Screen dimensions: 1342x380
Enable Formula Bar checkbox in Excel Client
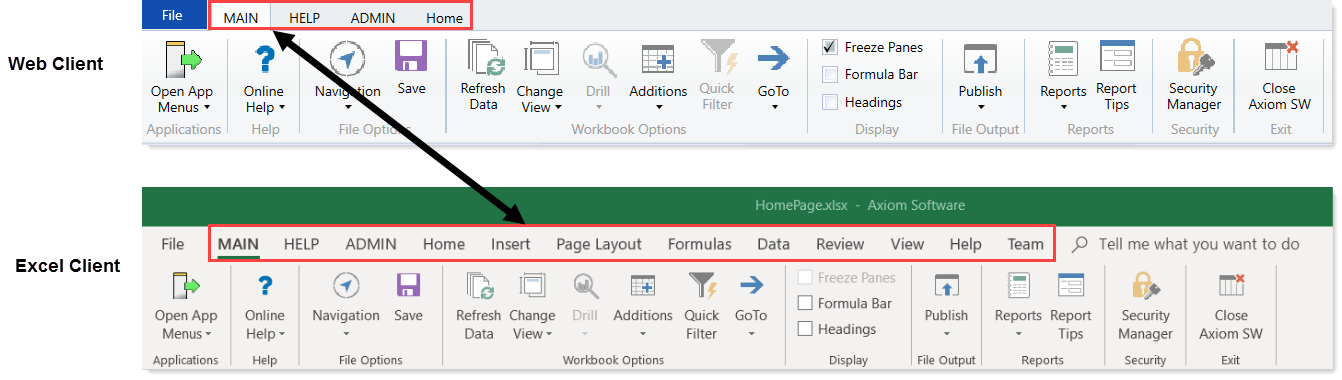point(804,303)
